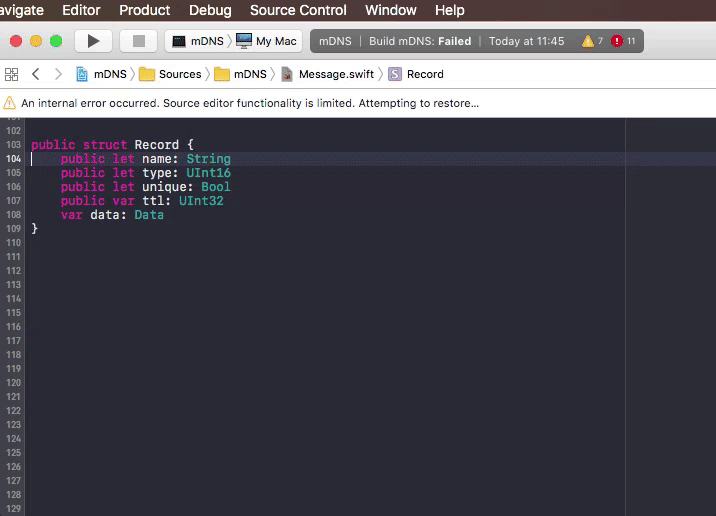Close window with red button

coord(16,41)
